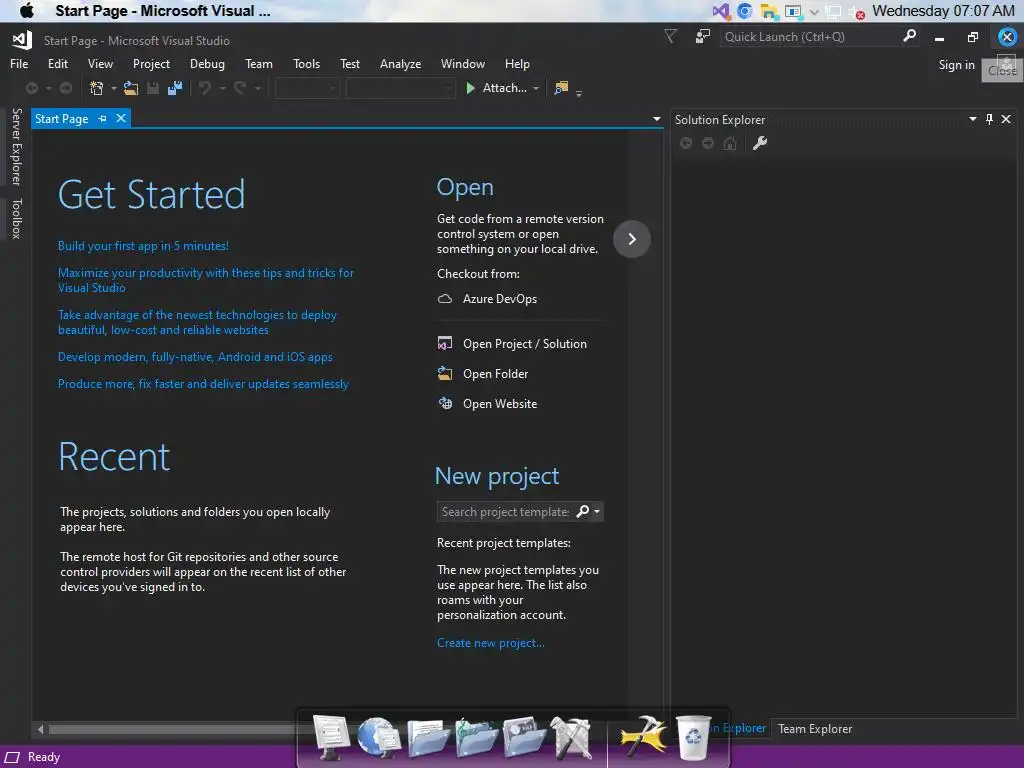Open the Window menu

point(462,64)
